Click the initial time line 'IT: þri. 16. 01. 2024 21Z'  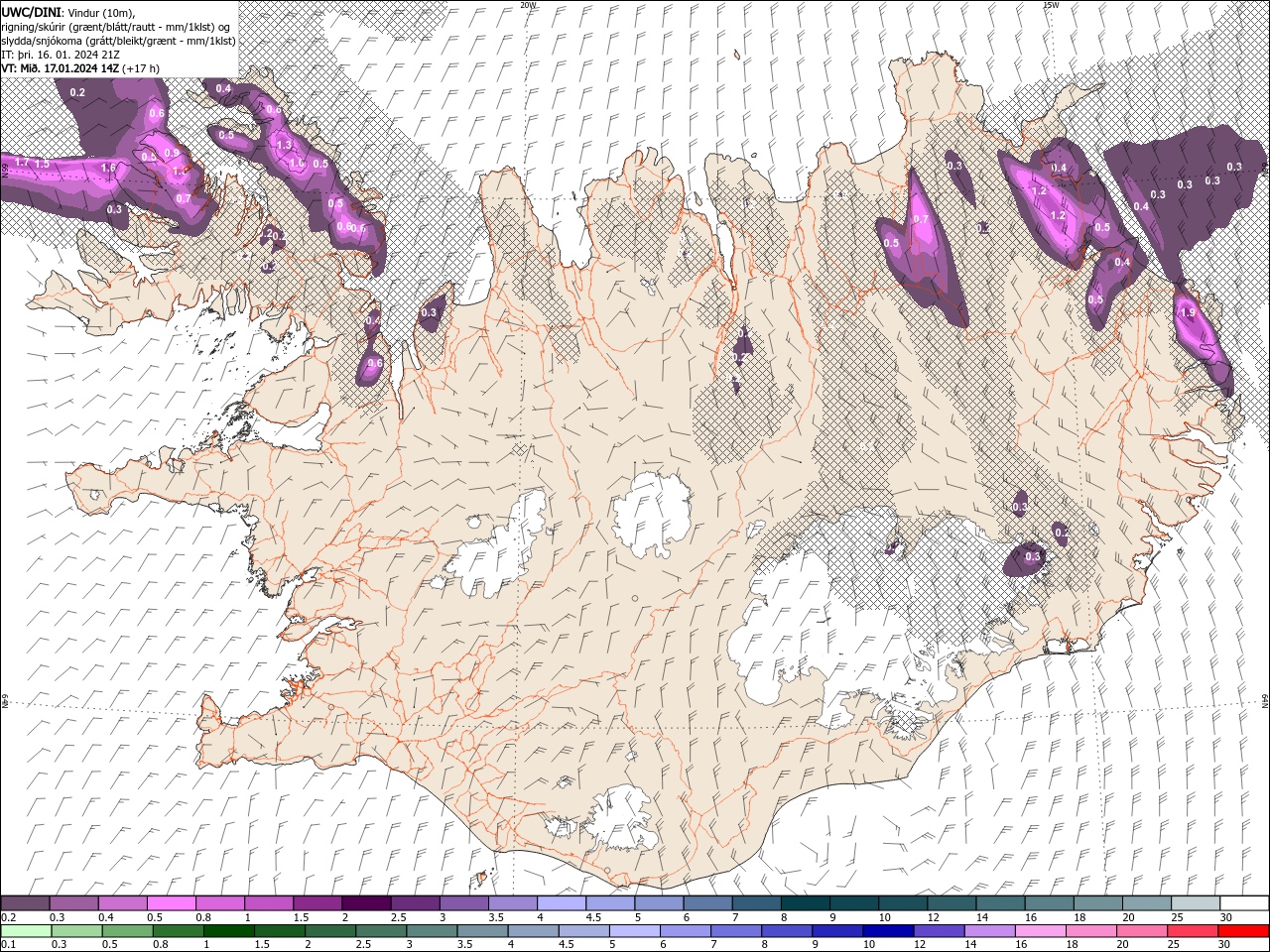tap(61, 55)
